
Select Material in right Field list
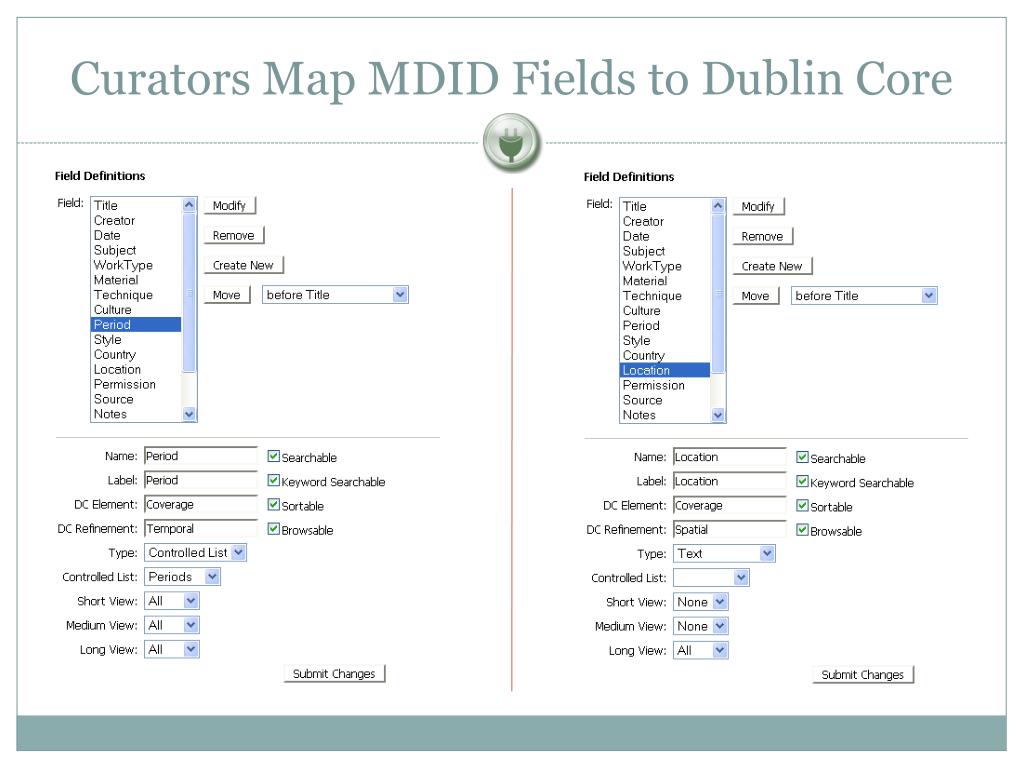pos(665,281)
